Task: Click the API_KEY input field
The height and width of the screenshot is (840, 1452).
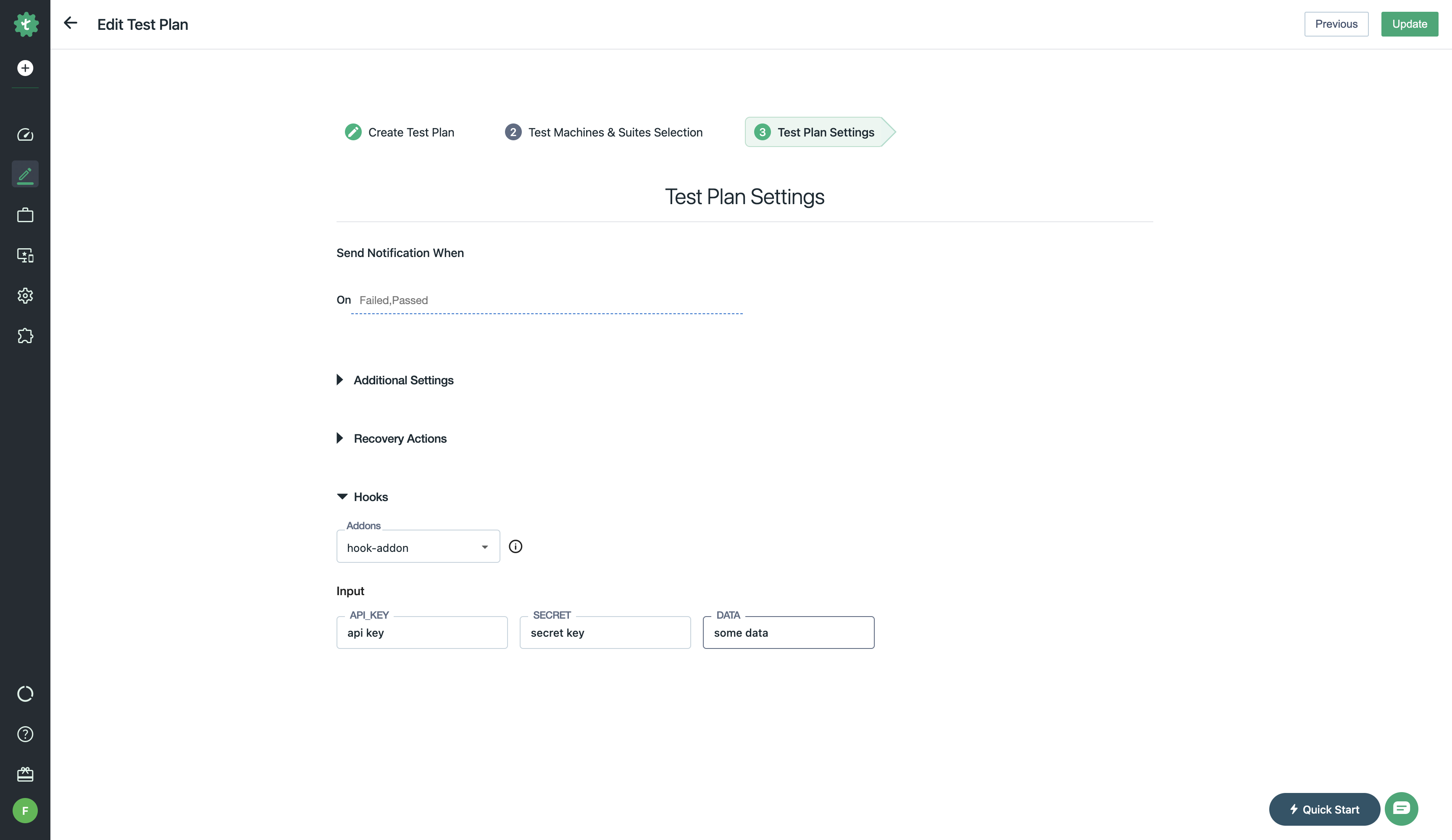Action: pos(422,633)
